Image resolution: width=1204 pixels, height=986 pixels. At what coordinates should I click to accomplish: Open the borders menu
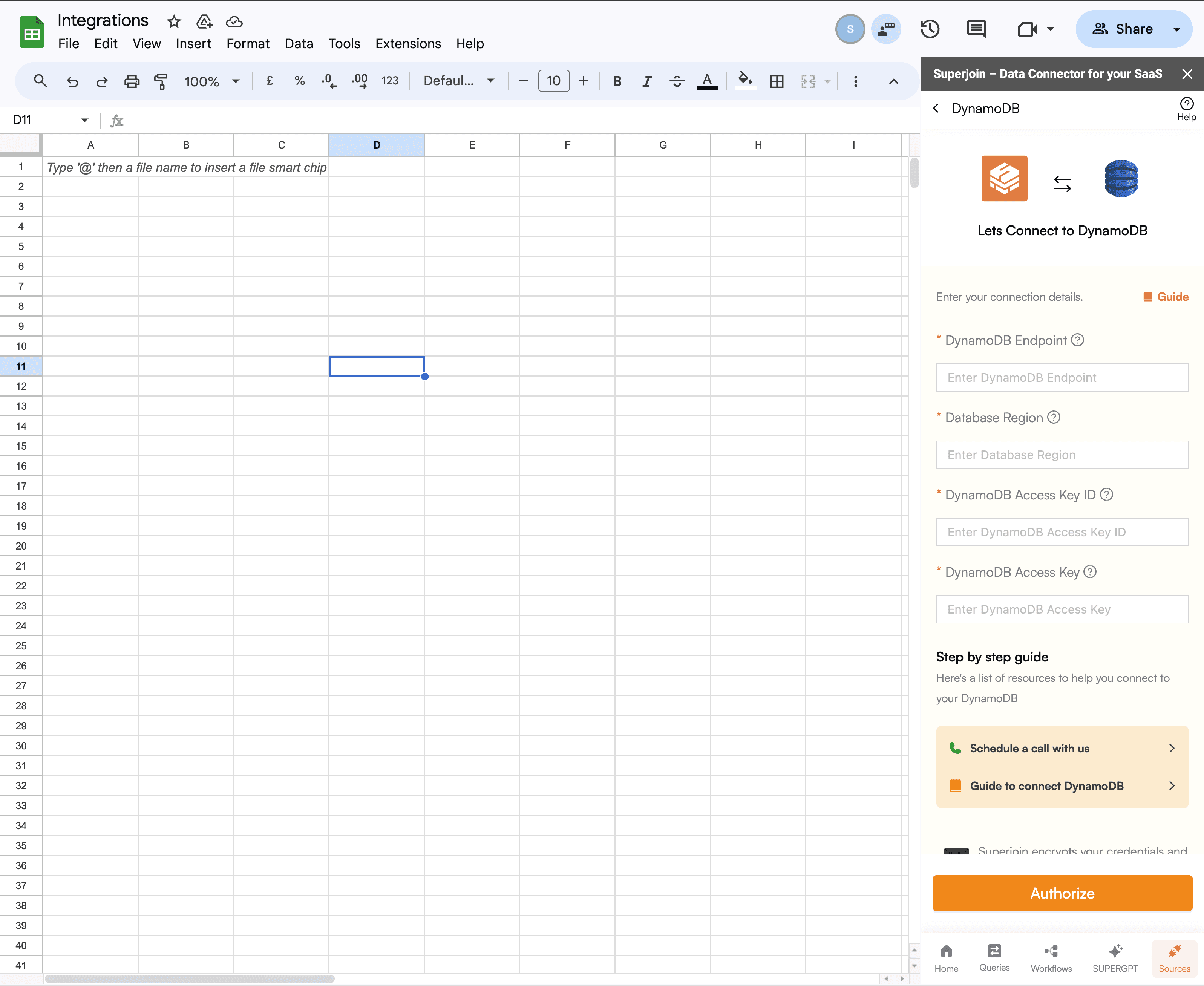[777, 81]
